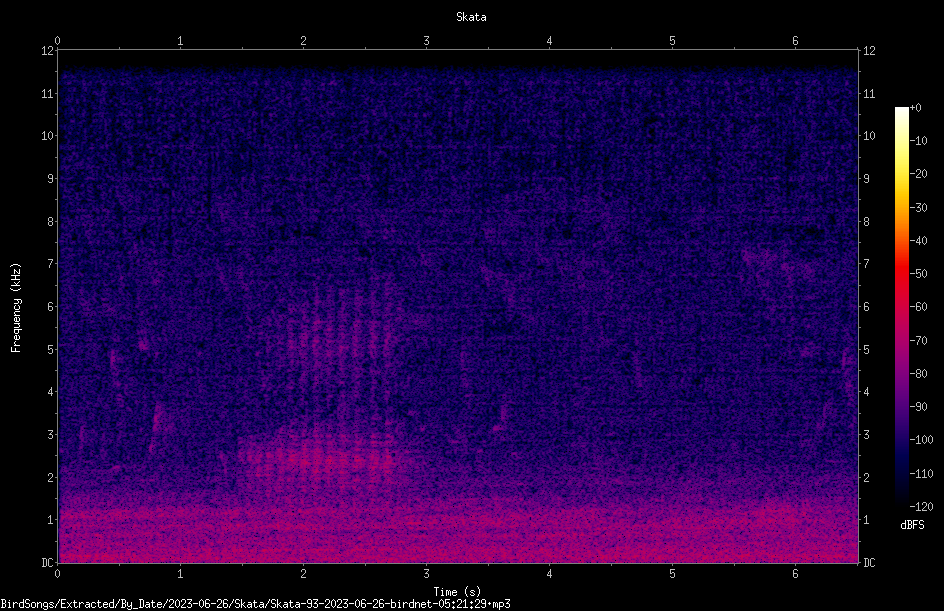Viewport: 944px width, 611px height.
Task: Click the "-50" label on the color scale
Action: [x=918, y=274]
